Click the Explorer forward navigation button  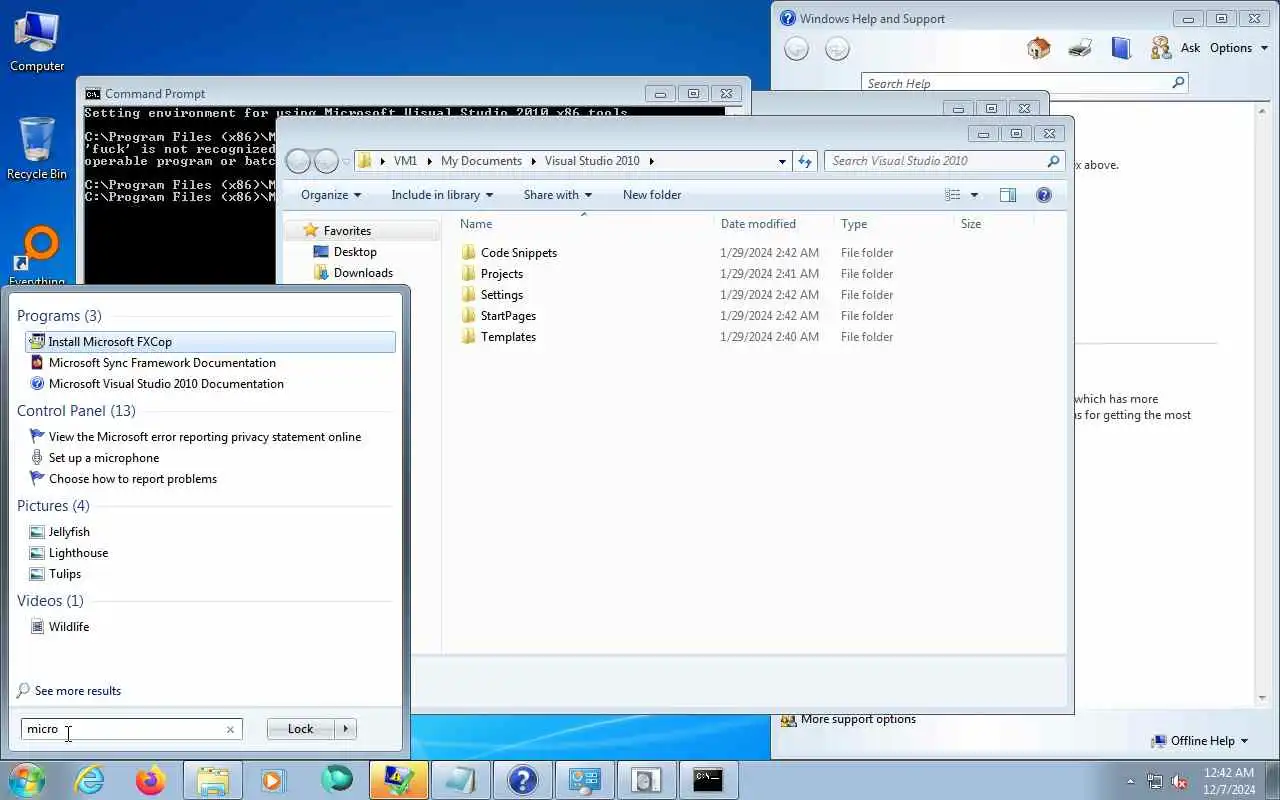point(326,161)
